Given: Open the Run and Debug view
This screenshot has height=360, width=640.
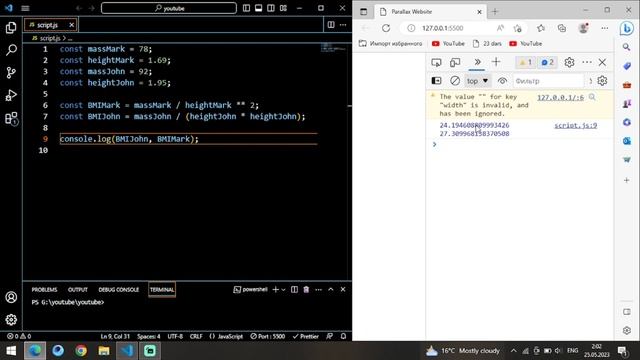Looking at the screenshot, I should coord(11,95).
